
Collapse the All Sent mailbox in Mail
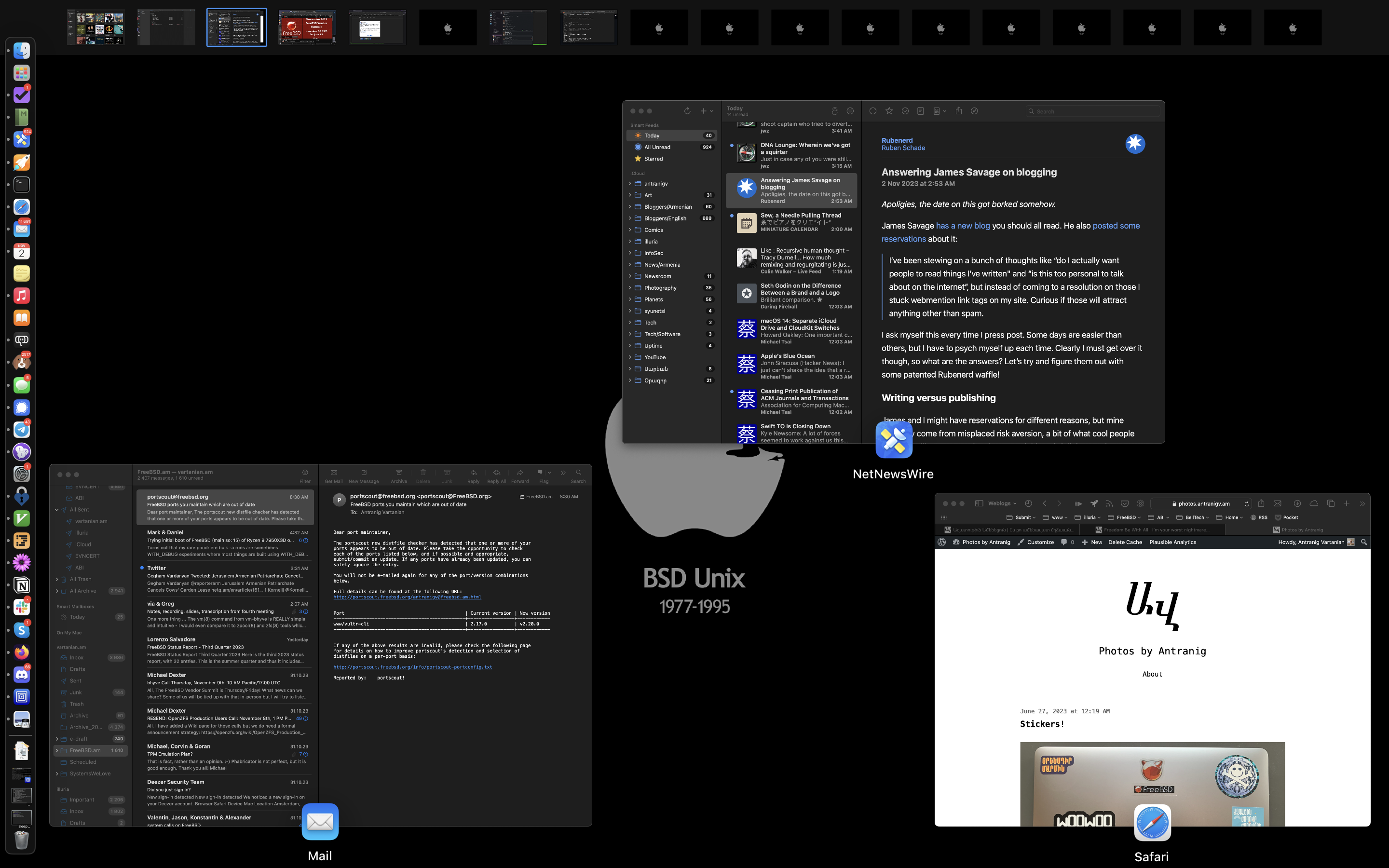click(57, 510)
